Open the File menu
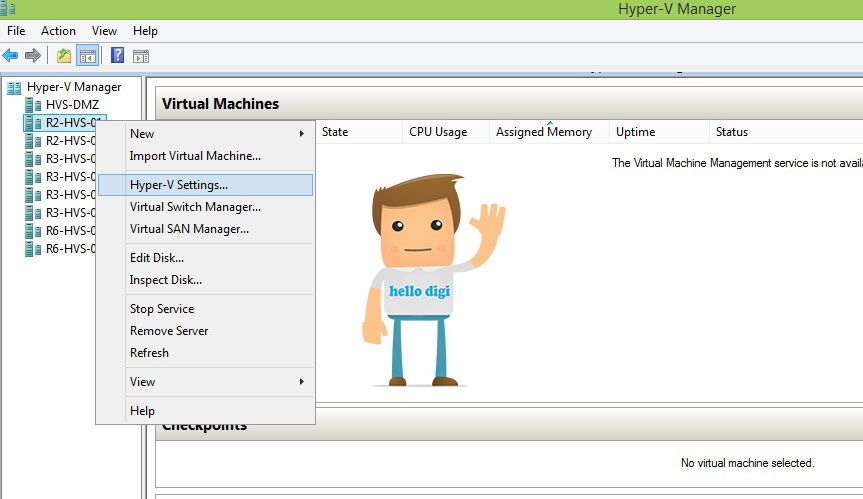This screenshot has width=863, height=499. [16, 31]
